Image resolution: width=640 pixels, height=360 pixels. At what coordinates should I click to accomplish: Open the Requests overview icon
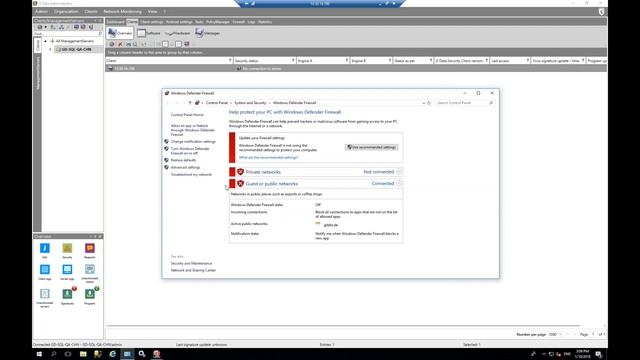[90, 248]
